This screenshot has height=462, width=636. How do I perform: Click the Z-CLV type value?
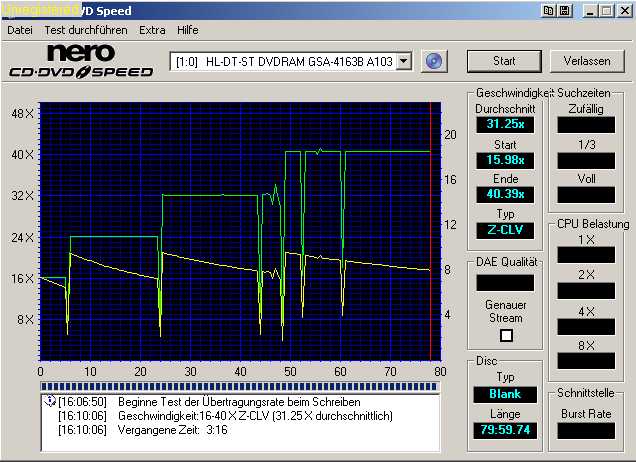(x=505, y=230)
